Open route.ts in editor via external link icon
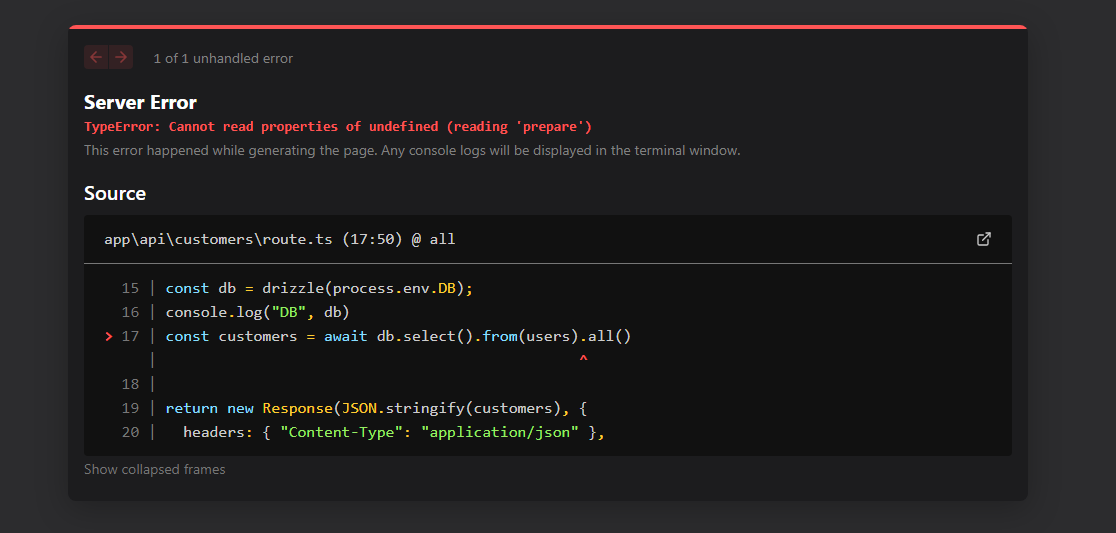Viewport: 1116px width, 533px height. [984, 239]
